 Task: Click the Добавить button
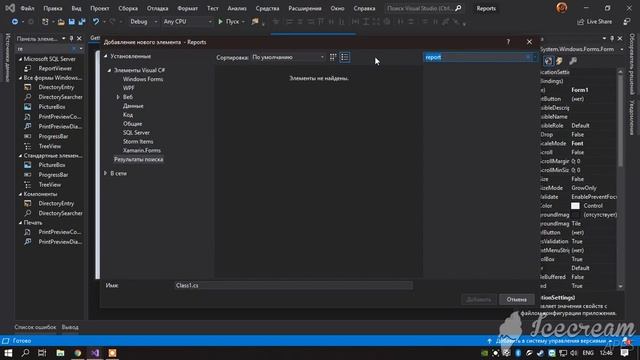pyautogui.click(x=479, y=300)
